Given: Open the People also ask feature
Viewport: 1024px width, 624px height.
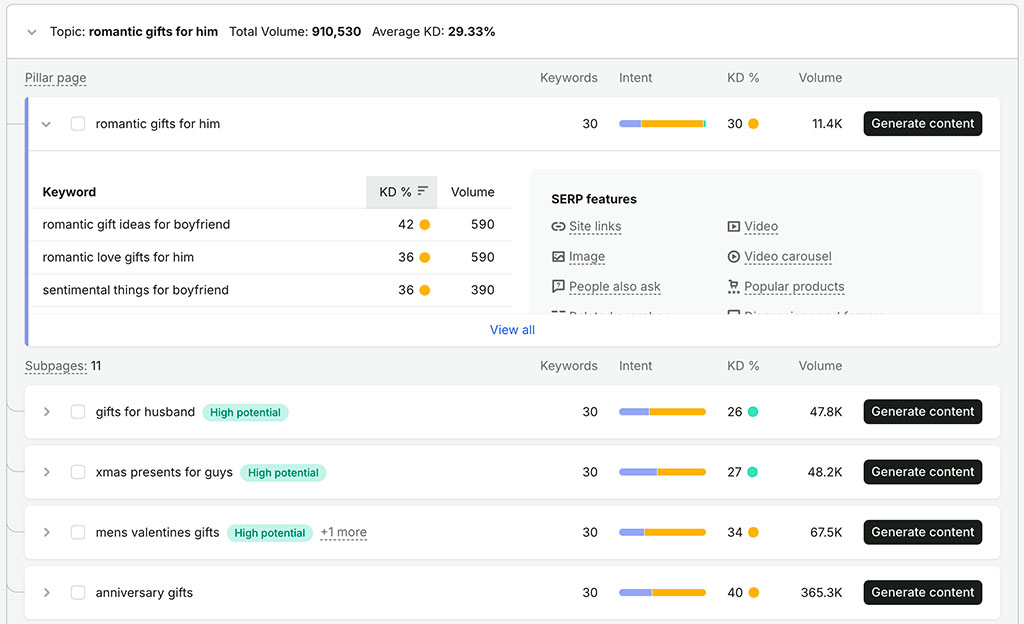Looking at the screenshot, I should pos(615,287).
